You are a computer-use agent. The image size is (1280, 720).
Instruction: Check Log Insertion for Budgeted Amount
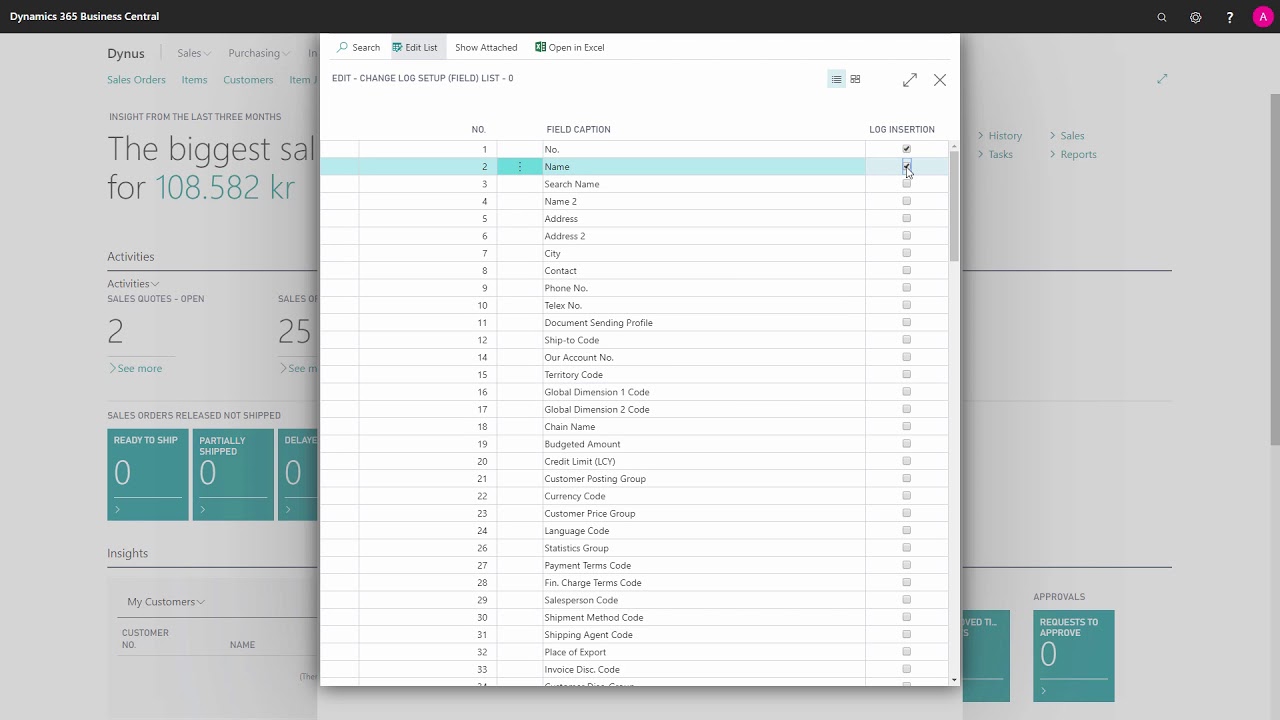(907, 444)
